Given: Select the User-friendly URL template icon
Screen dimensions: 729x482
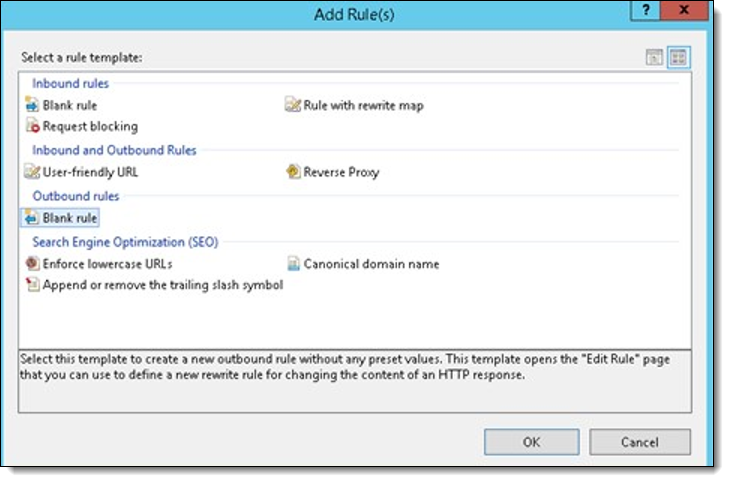Looking at the screenshot, I should click(x=32, y=172).
